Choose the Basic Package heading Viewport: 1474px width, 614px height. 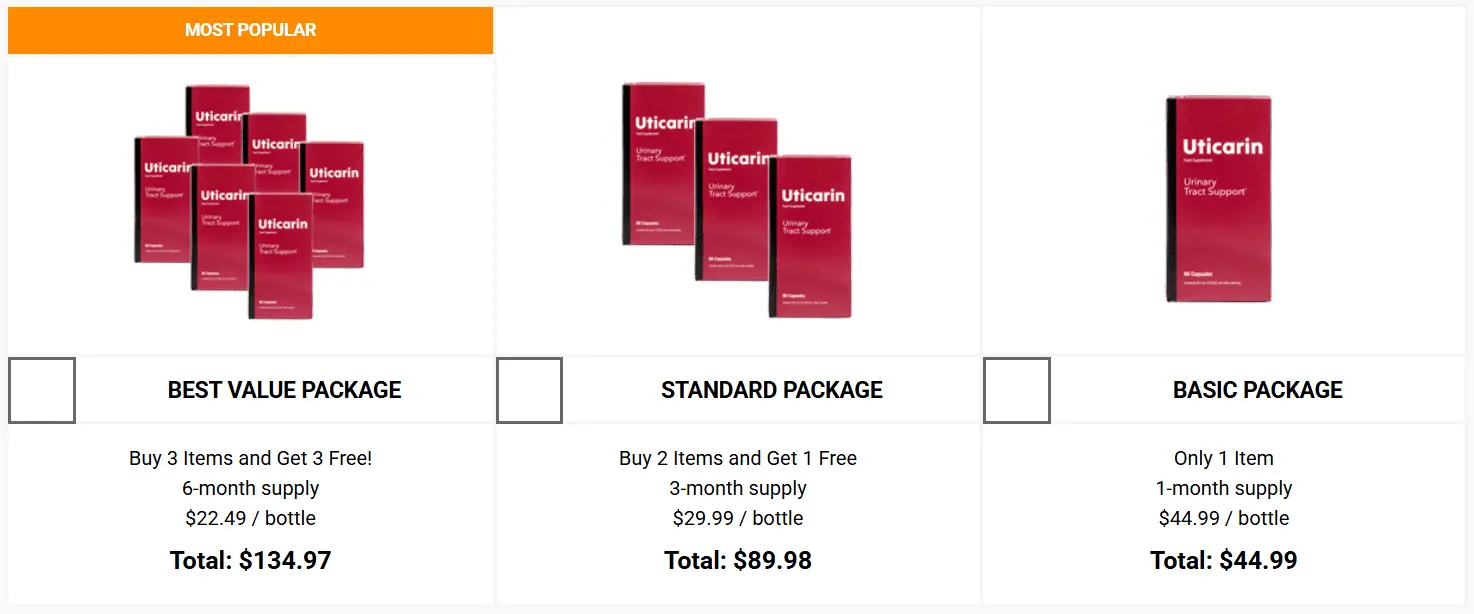point(1257,390)
